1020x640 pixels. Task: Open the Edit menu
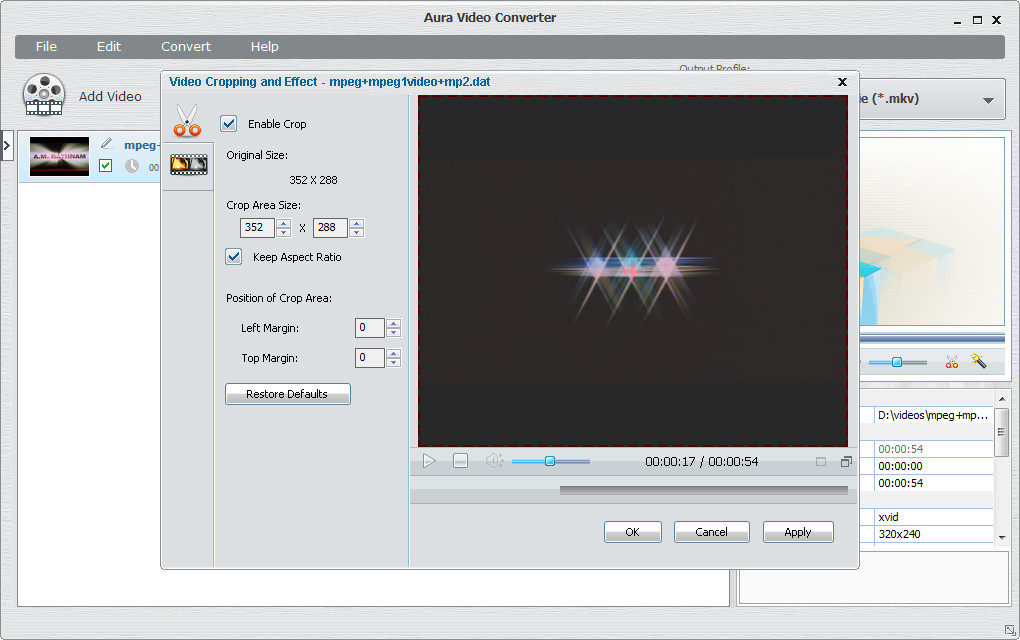108,47
